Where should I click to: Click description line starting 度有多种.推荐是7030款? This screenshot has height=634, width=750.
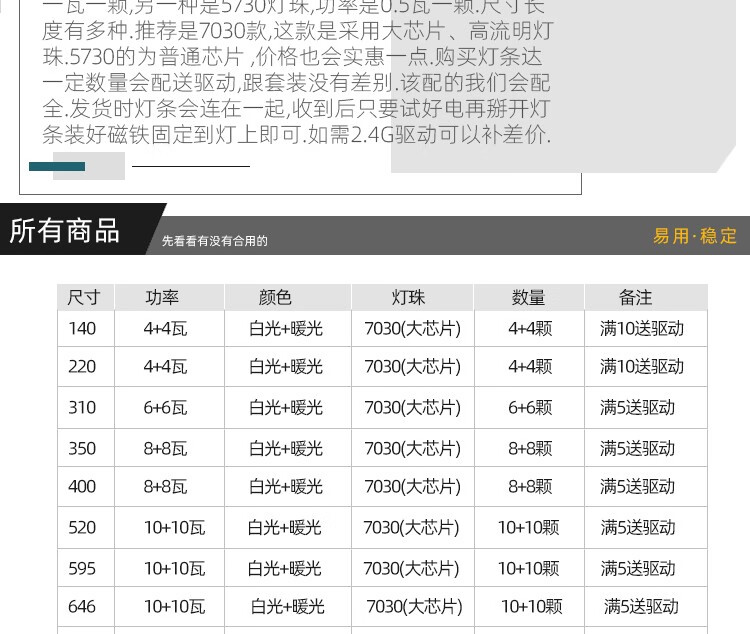tap(298, 31)
